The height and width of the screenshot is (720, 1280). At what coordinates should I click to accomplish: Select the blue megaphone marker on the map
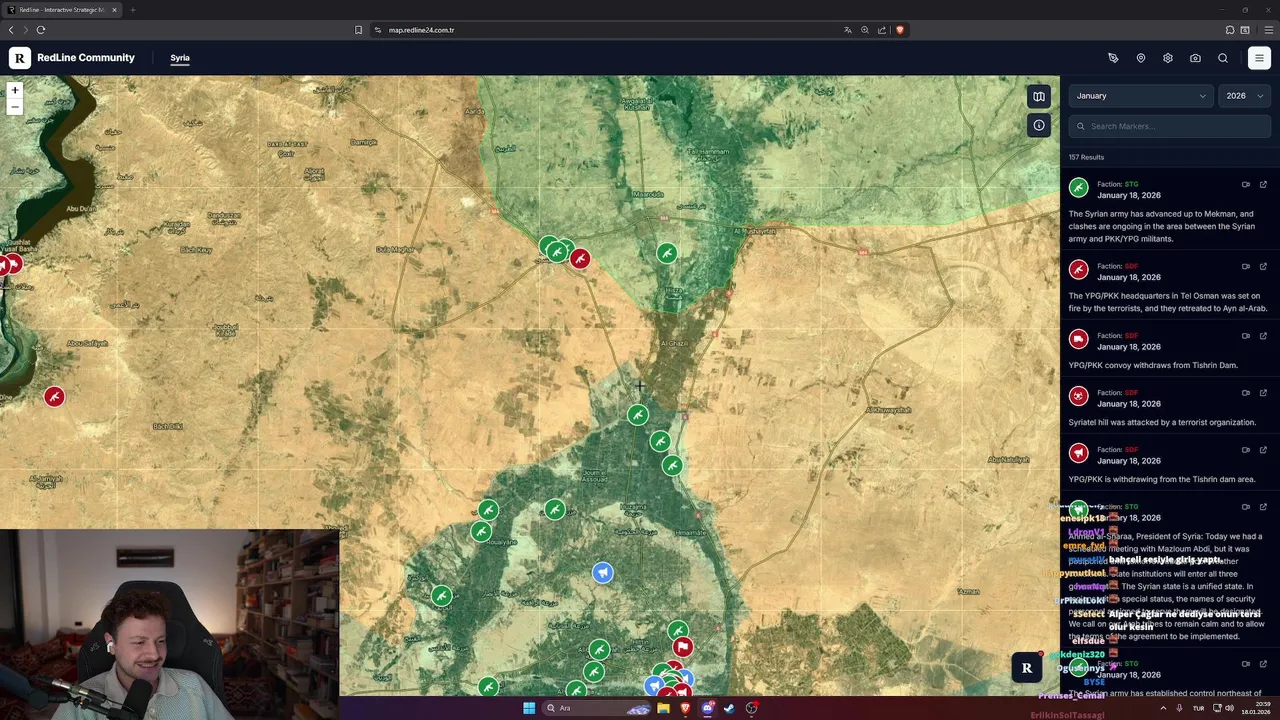pos(602,572)
